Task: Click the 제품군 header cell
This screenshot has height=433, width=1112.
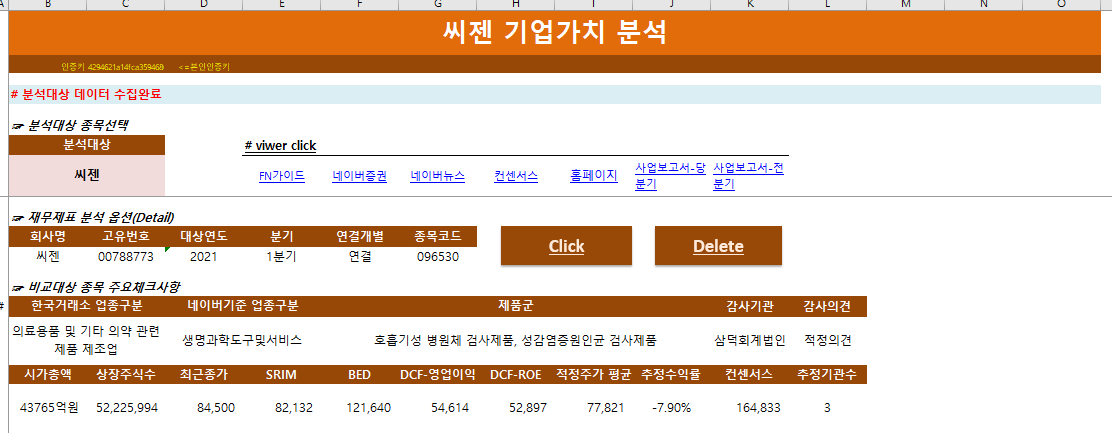Action: [x=516, y=306]
